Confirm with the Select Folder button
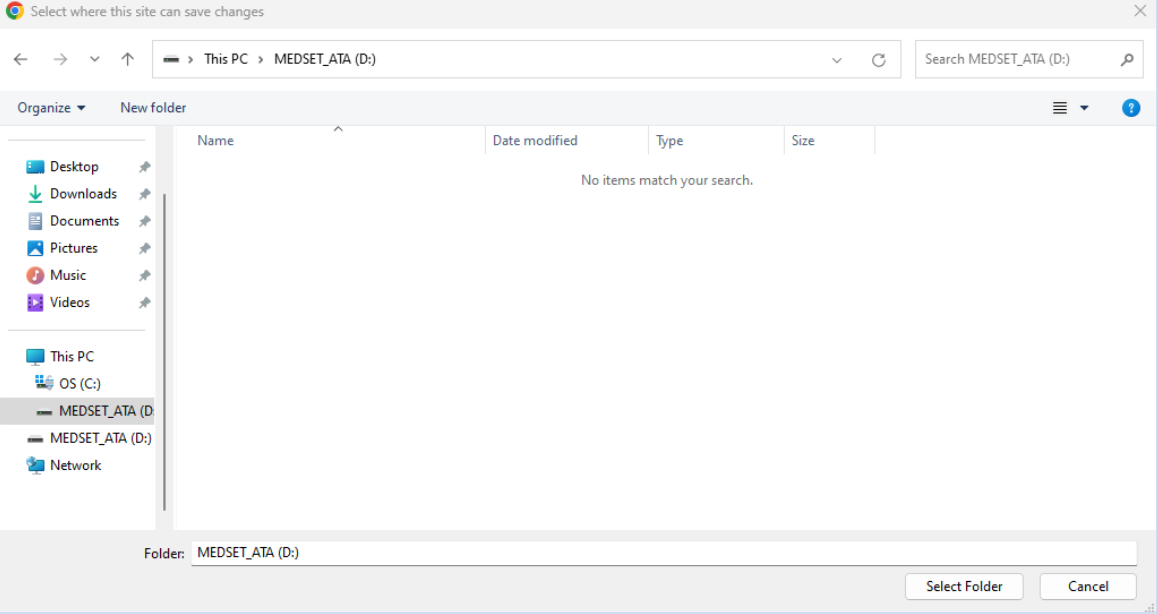Viewport: 1157px width, 614px height. (963, 586)
